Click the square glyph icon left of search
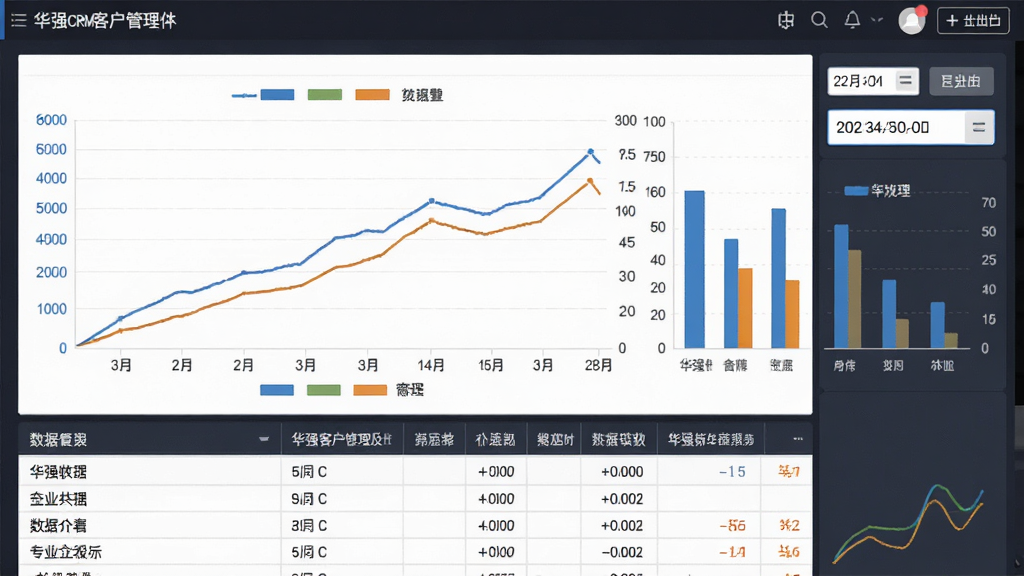The image size is (1024, 576). (x=786, y=20)
